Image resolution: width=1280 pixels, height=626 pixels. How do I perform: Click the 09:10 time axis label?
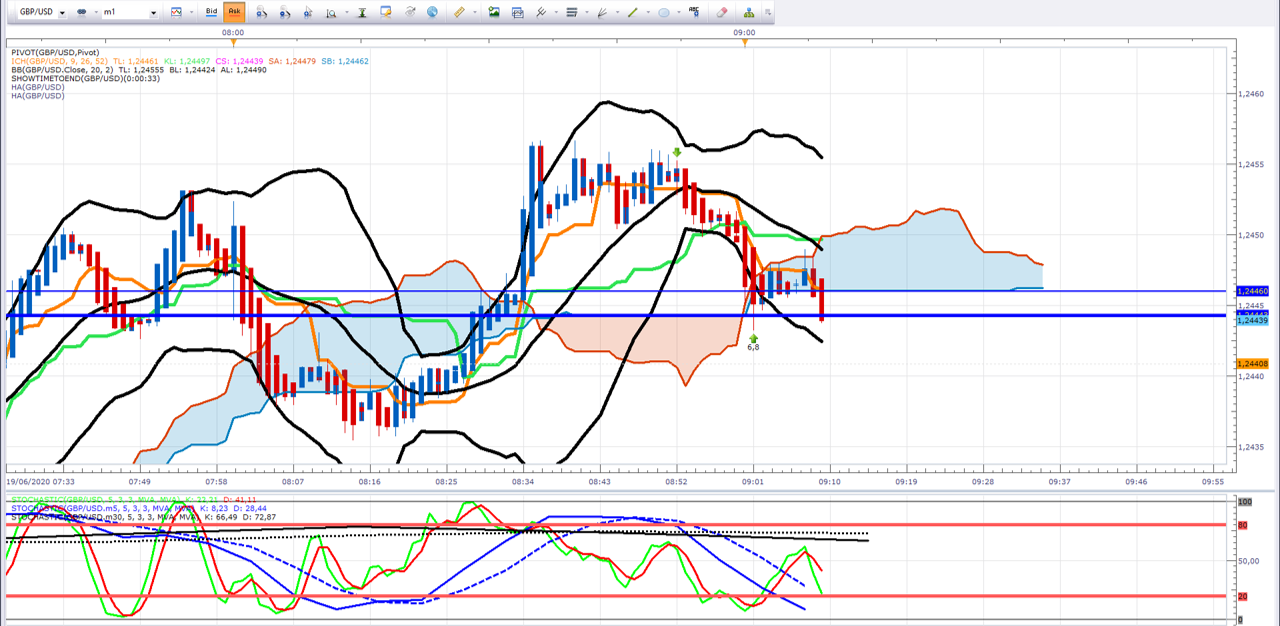coord(829,481)
